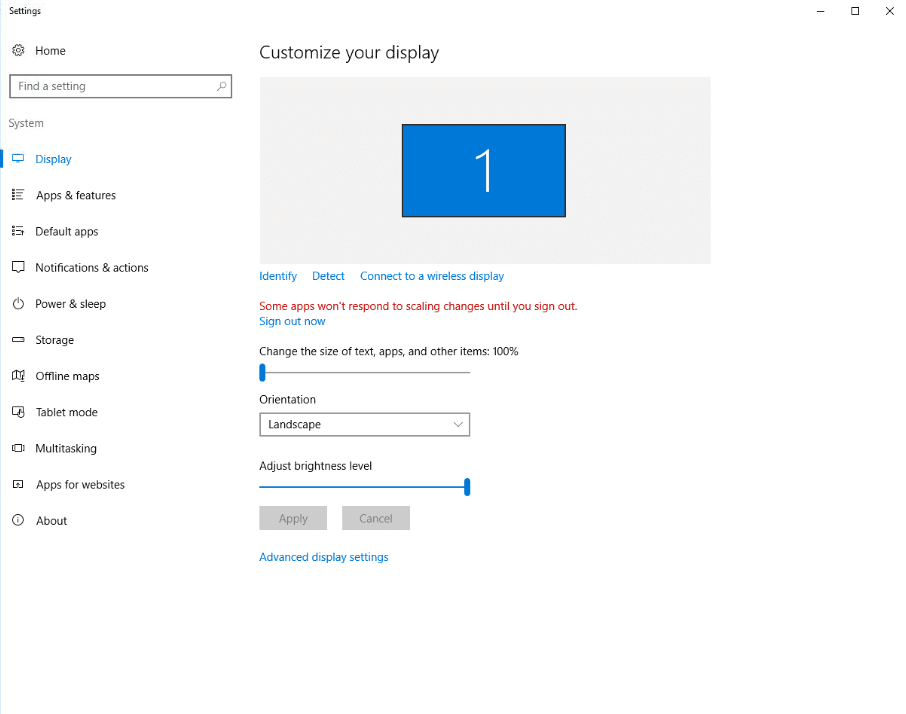
Task: Click the Offline maps map icon
Action: [18, 375]
